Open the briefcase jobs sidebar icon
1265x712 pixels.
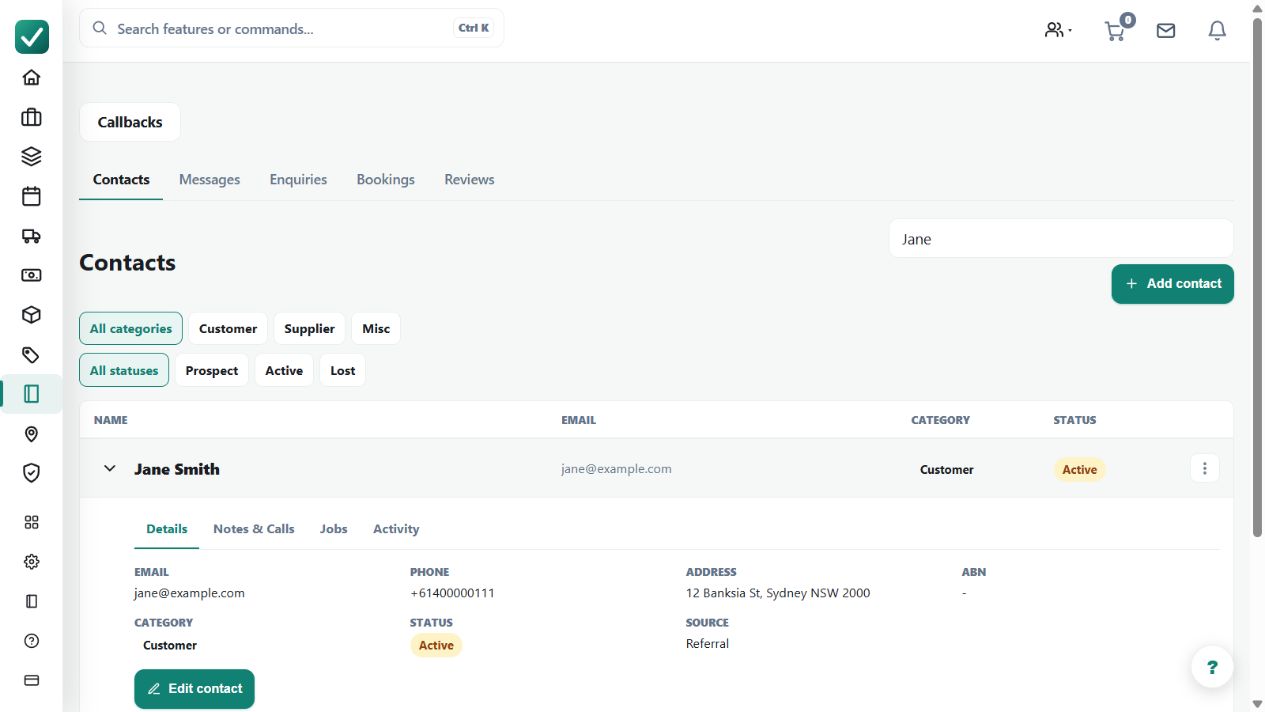point(31,117)
